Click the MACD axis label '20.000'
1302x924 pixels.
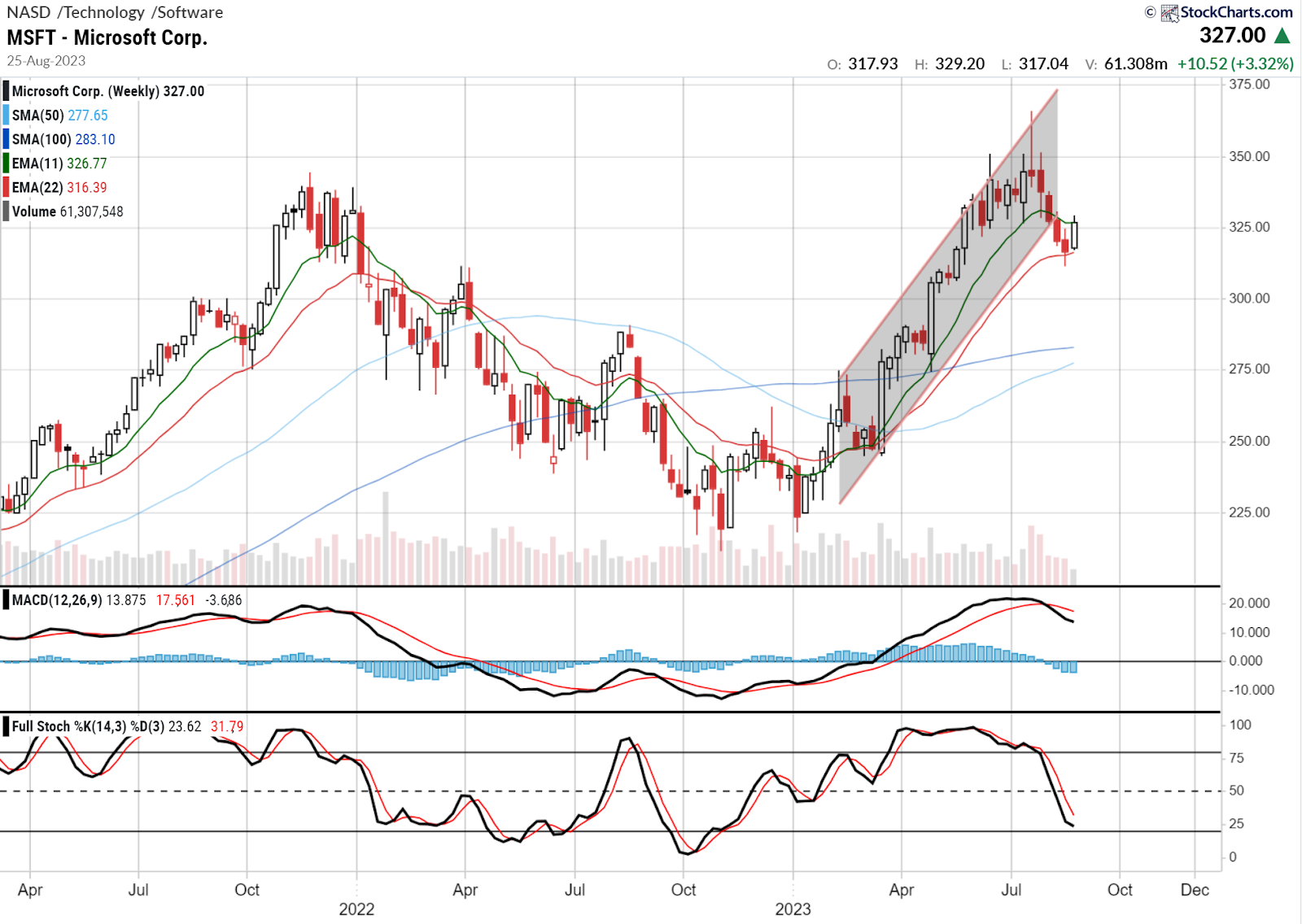pos(1249,604)
